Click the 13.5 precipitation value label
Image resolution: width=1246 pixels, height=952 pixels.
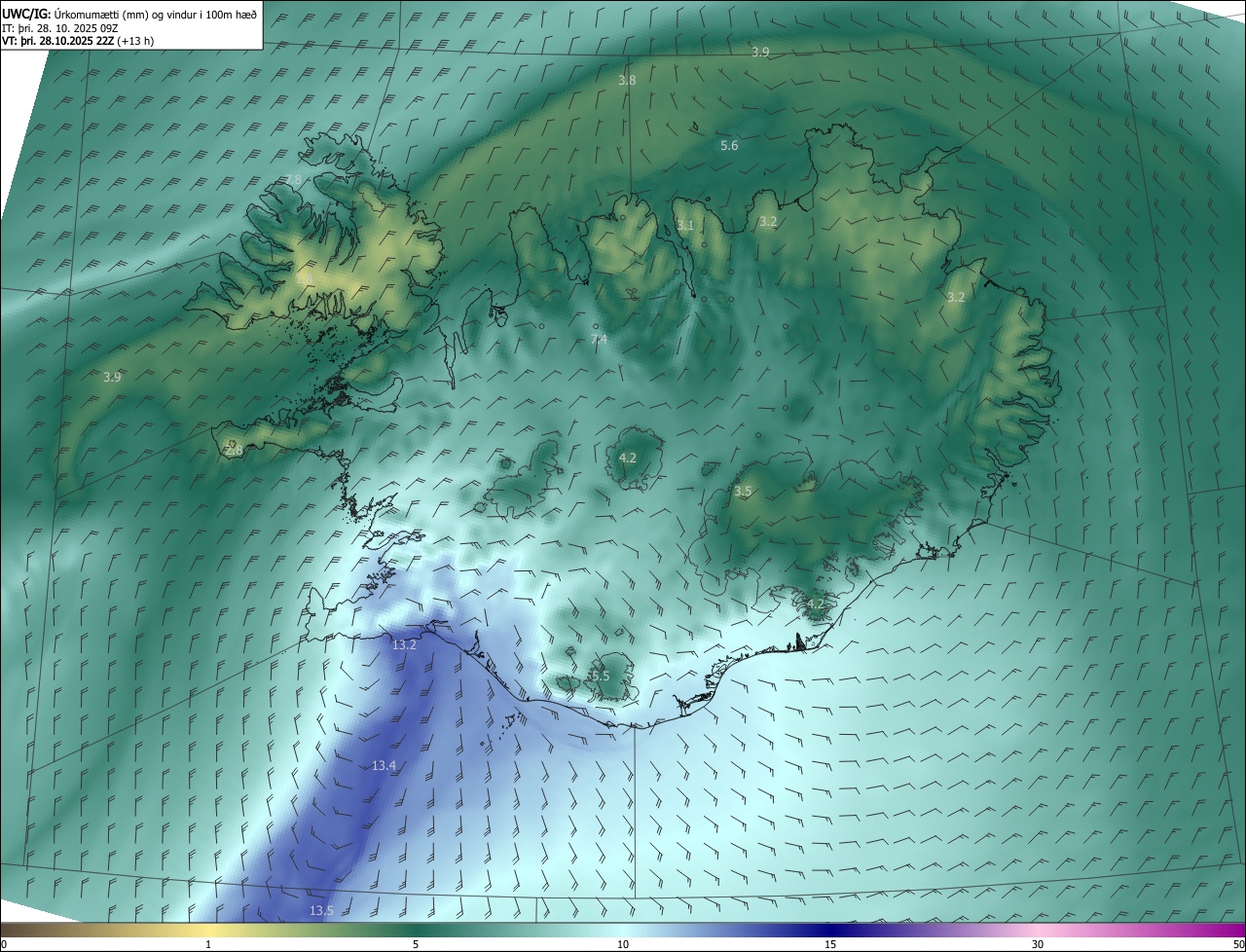pyautogui.click(x=321, y=910)
